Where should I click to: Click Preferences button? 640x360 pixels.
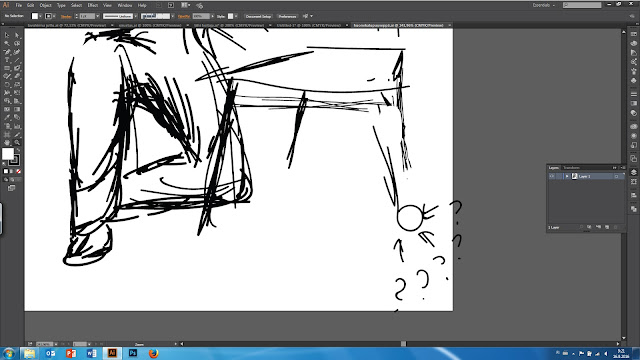pos(287,16)
